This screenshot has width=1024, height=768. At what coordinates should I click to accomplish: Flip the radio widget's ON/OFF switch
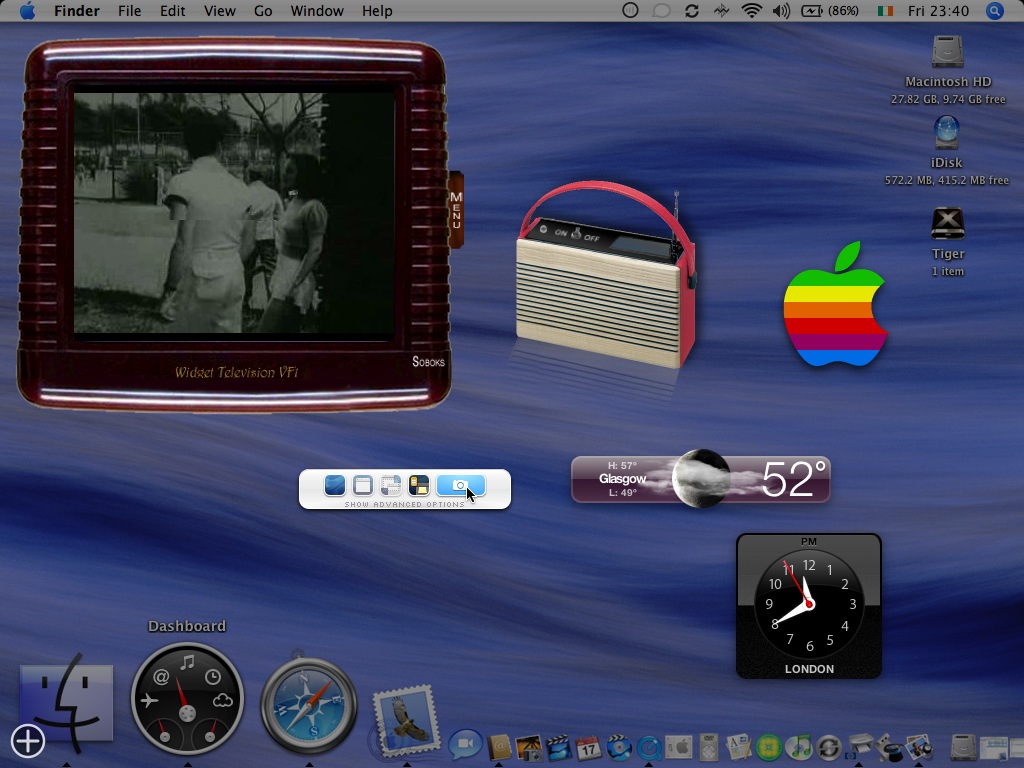576,233
